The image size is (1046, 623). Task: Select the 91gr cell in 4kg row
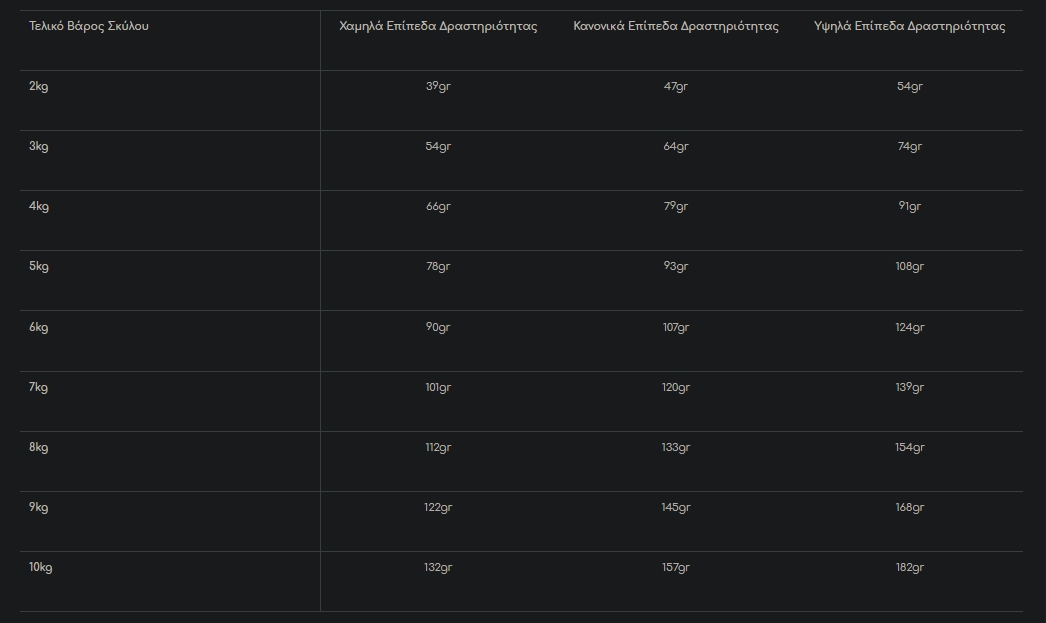(910, 207)
